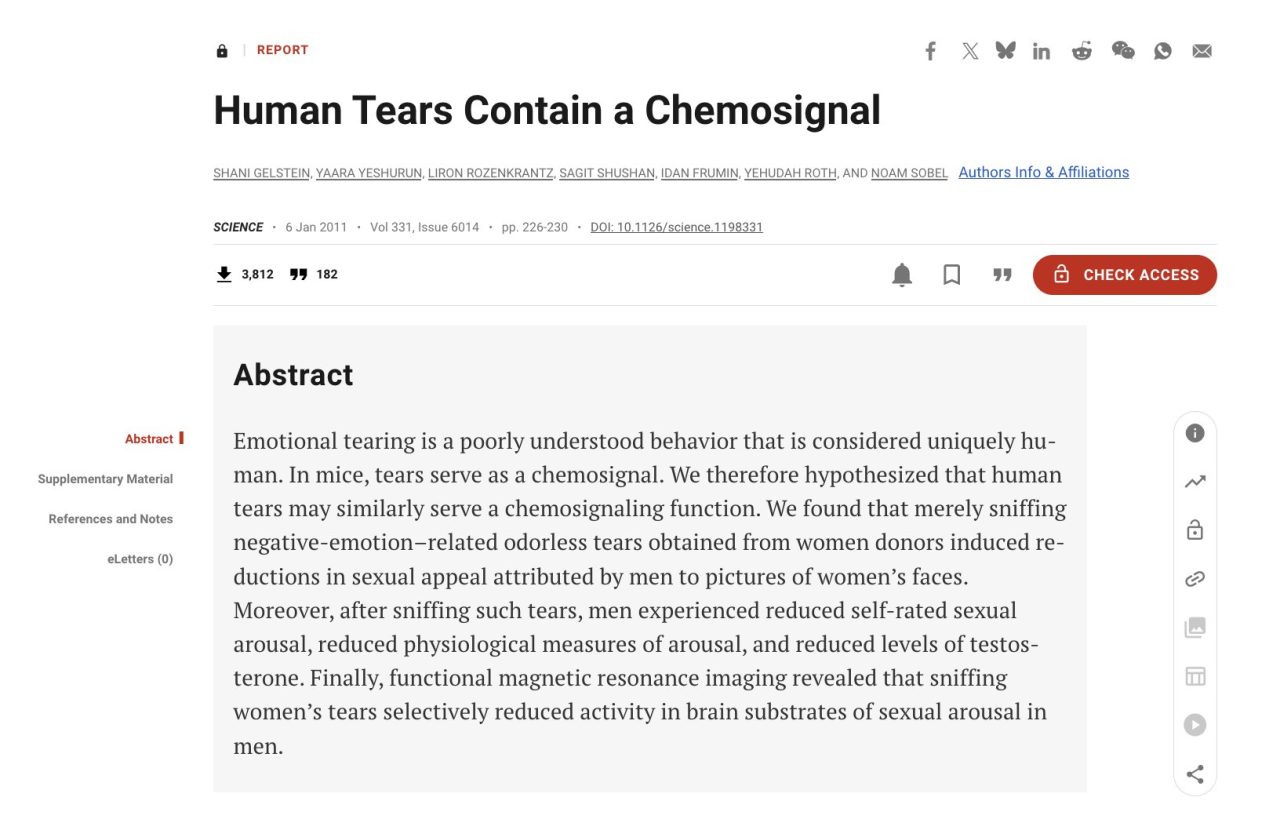The height and width of the screenshot is (819, 1280).
Task: Click author name Noam Sobel
Action: point(909,173)
